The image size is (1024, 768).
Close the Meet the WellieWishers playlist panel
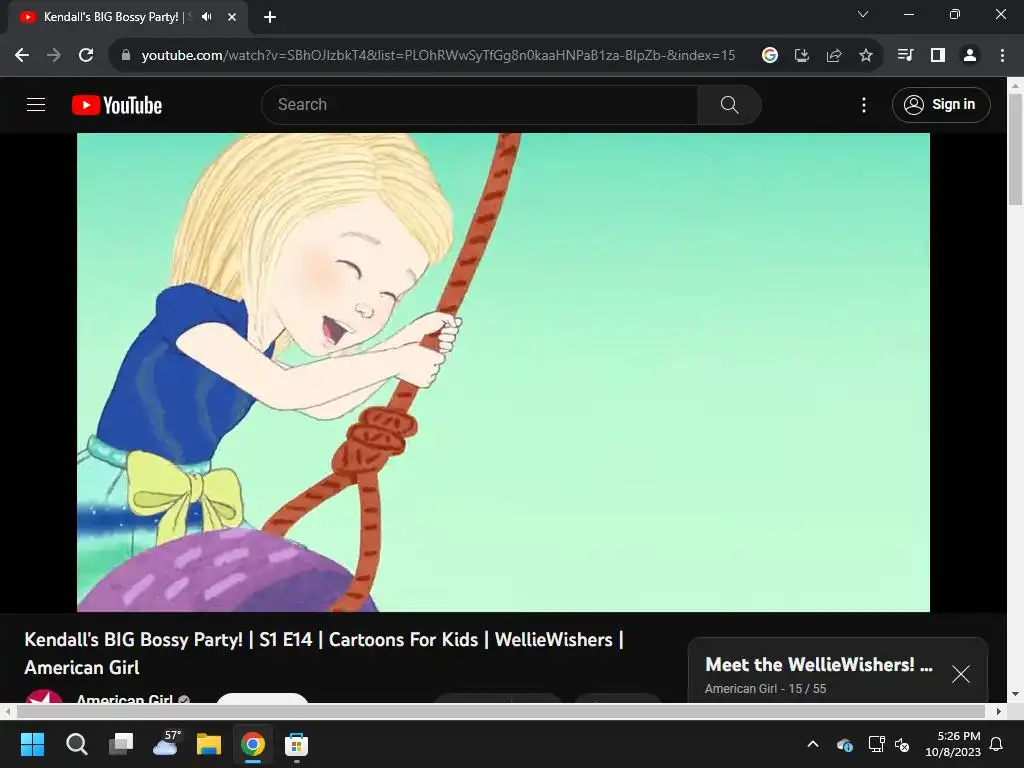961,674
